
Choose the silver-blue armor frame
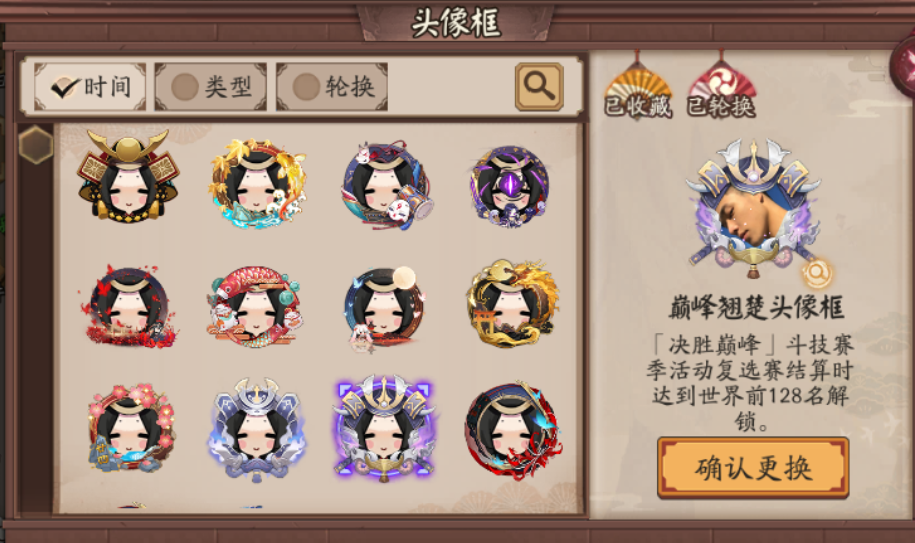coord(256,430)
